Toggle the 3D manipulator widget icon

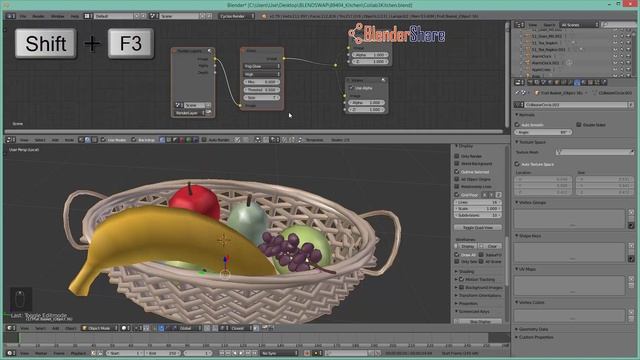point(154,328)
